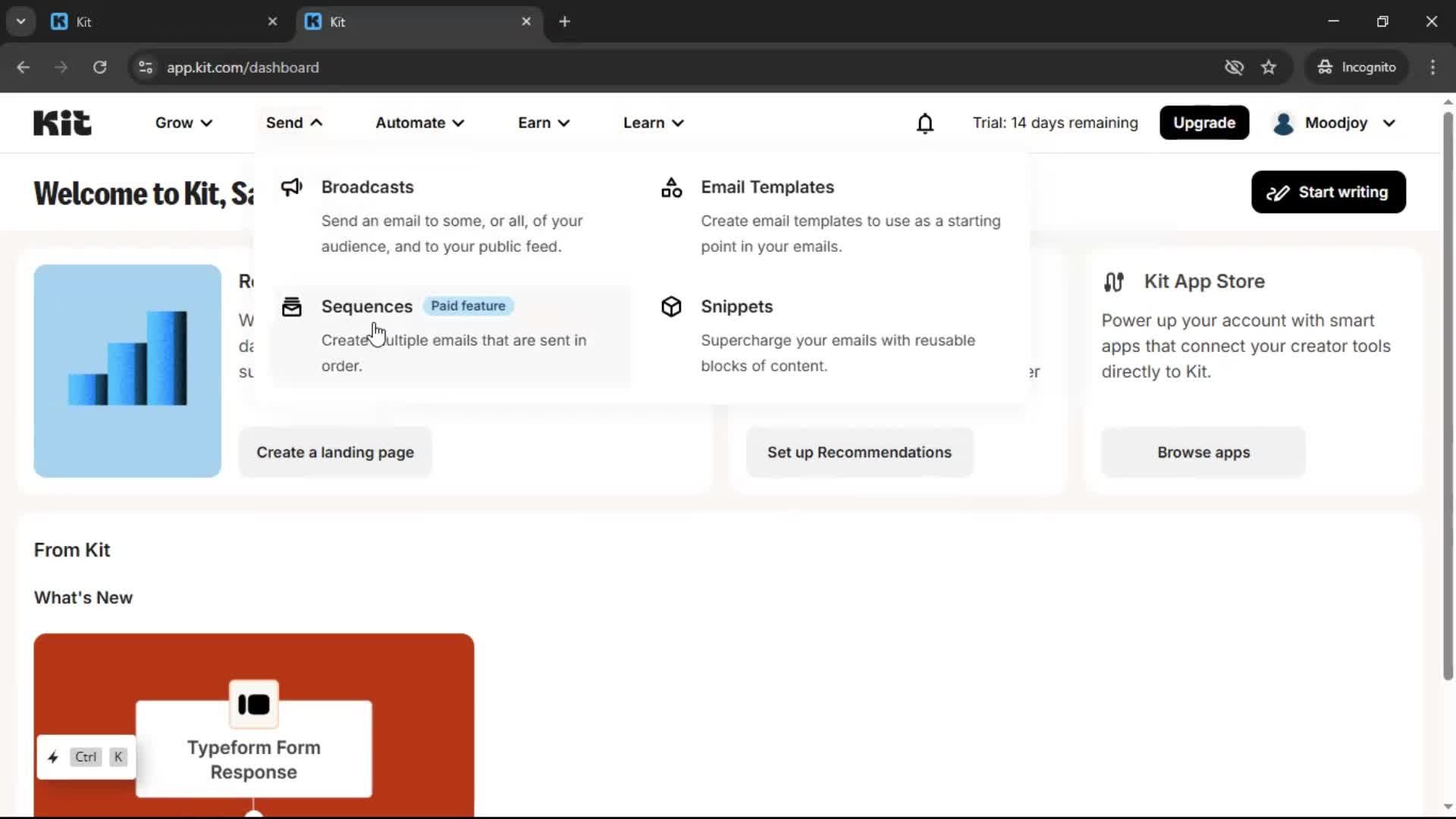1456x819 pixels.
Task: Click the bar chart thumbnail illustration
Action: 127,371
